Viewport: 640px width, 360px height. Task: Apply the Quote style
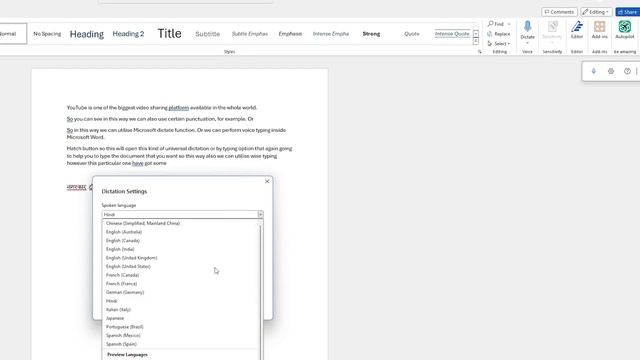(411, 34)
